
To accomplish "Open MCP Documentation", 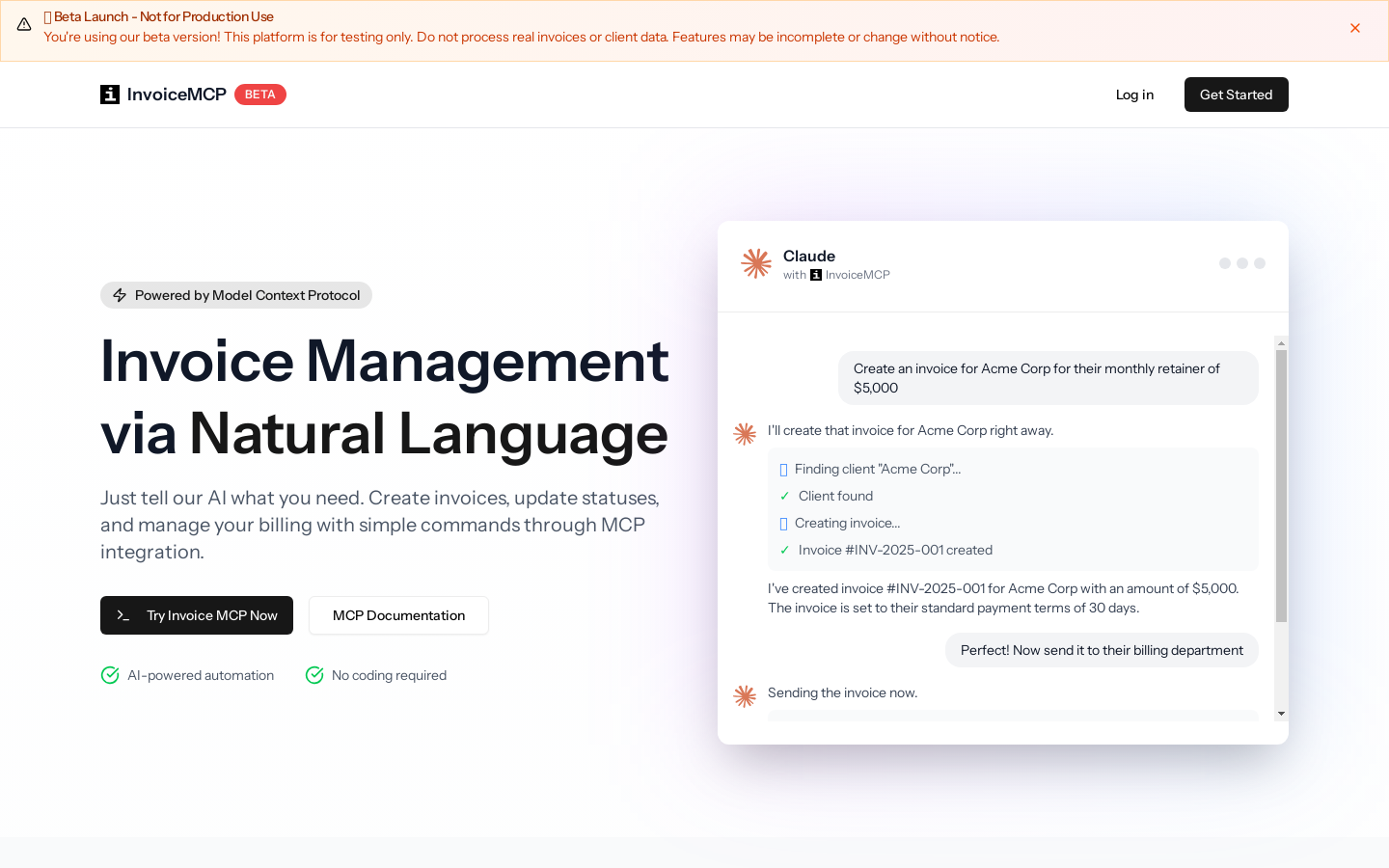I will pyautogui.click(x=398, y=615).
